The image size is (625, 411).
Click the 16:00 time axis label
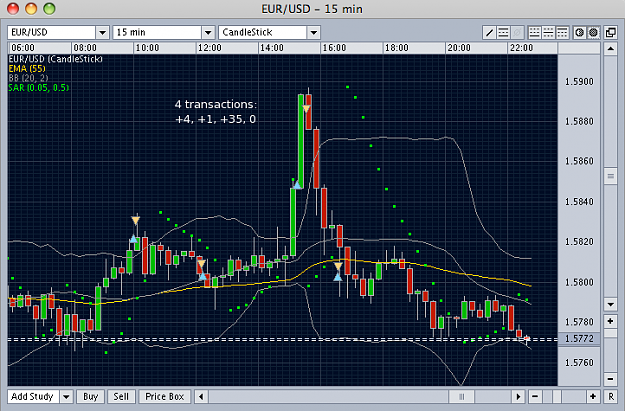click(x=334, y=48)
